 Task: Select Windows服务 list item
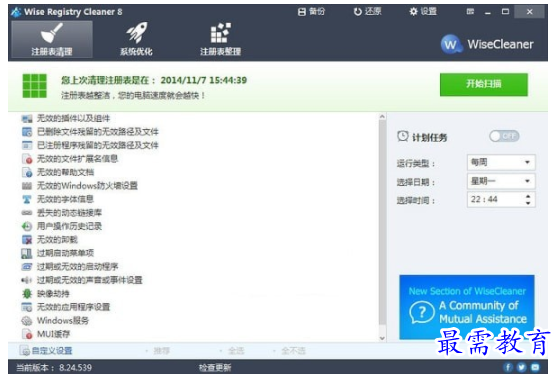coord(63,321)
